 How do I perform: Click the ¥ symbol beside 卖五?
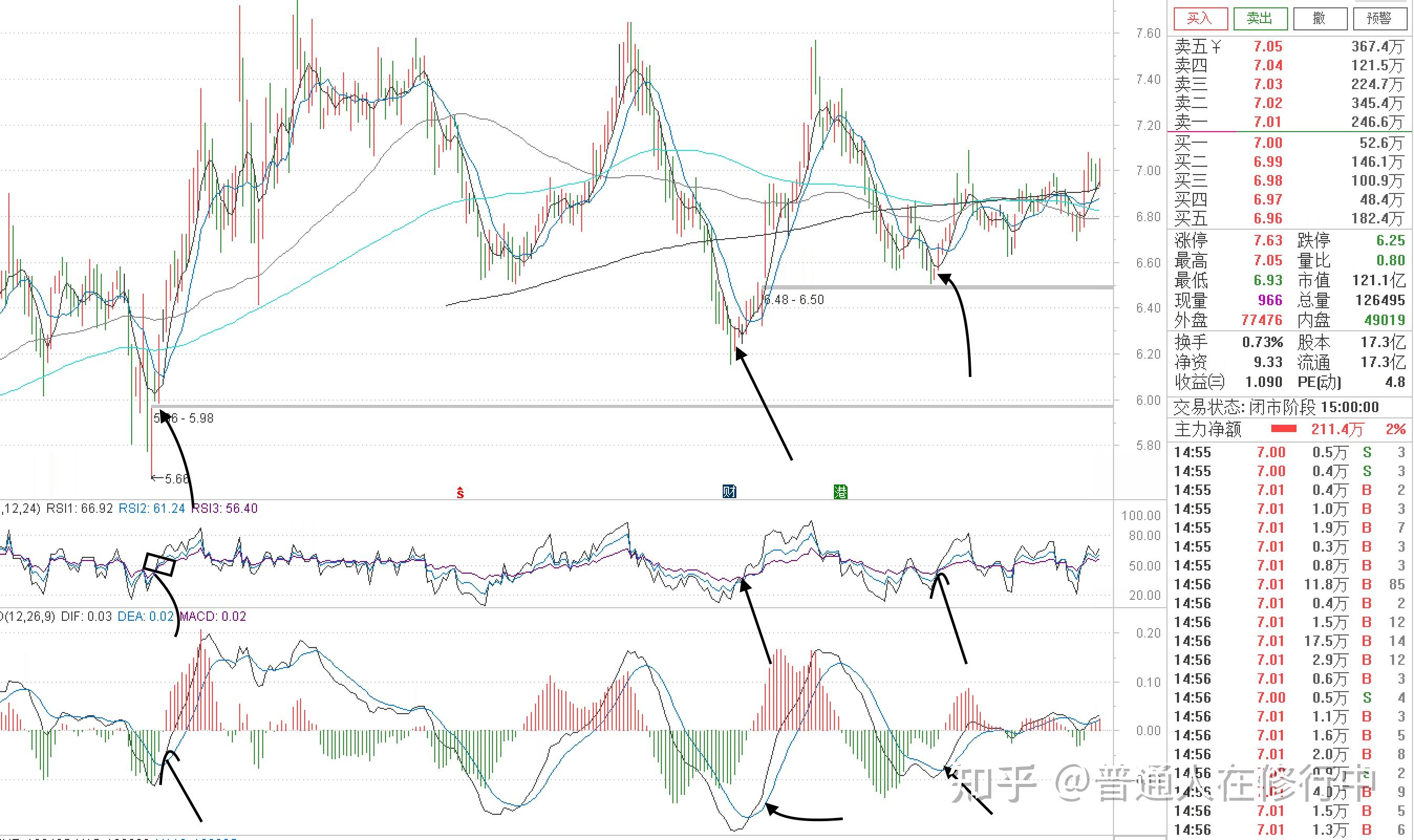[x=1216, y=47]
